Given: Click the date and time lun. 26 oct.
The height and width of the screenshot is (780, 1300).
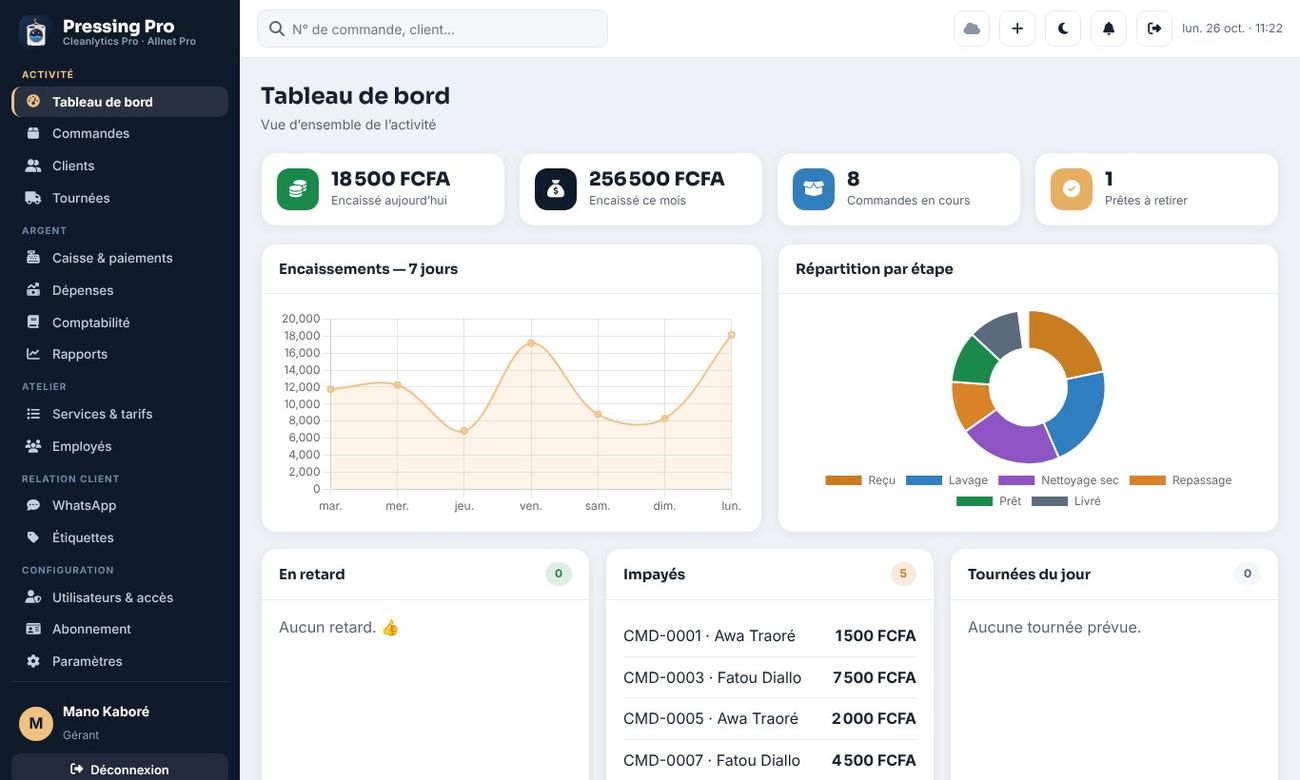Looking at the screenshot, I should (x=1232, y=28).
